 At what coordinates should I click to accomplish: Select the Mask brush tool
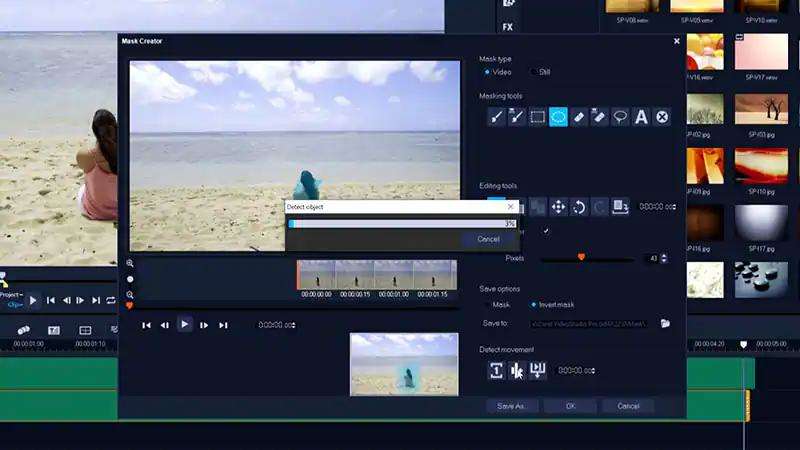(496, 117)
